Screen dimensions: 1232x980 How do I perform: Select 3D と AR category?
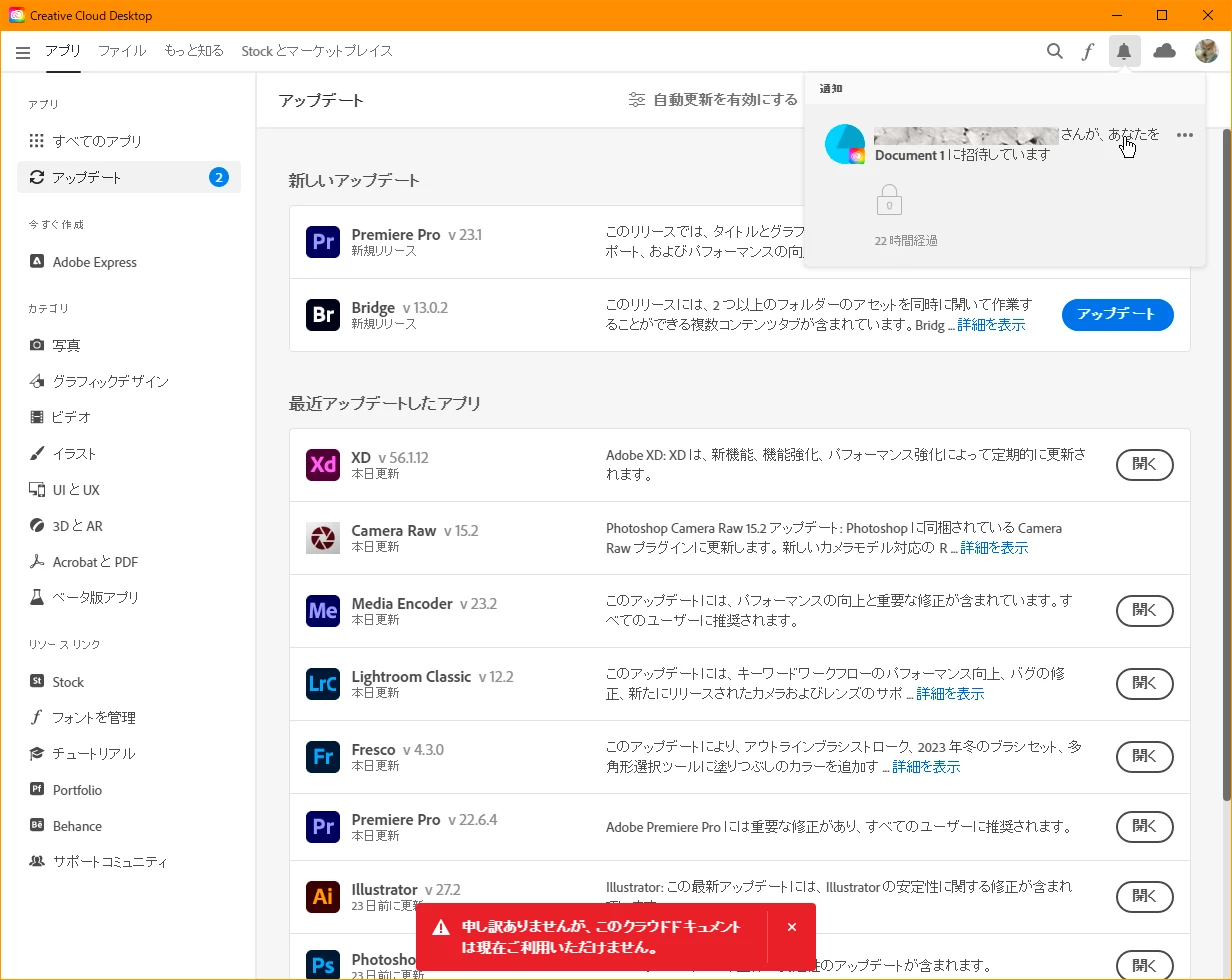(129, 526)
